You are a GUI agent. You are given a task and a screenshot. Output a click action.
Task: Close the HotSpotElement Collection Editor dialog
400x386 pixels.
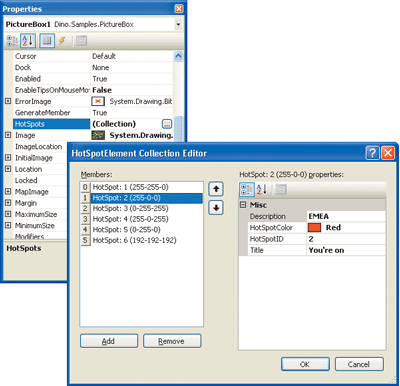coord(388,153)
